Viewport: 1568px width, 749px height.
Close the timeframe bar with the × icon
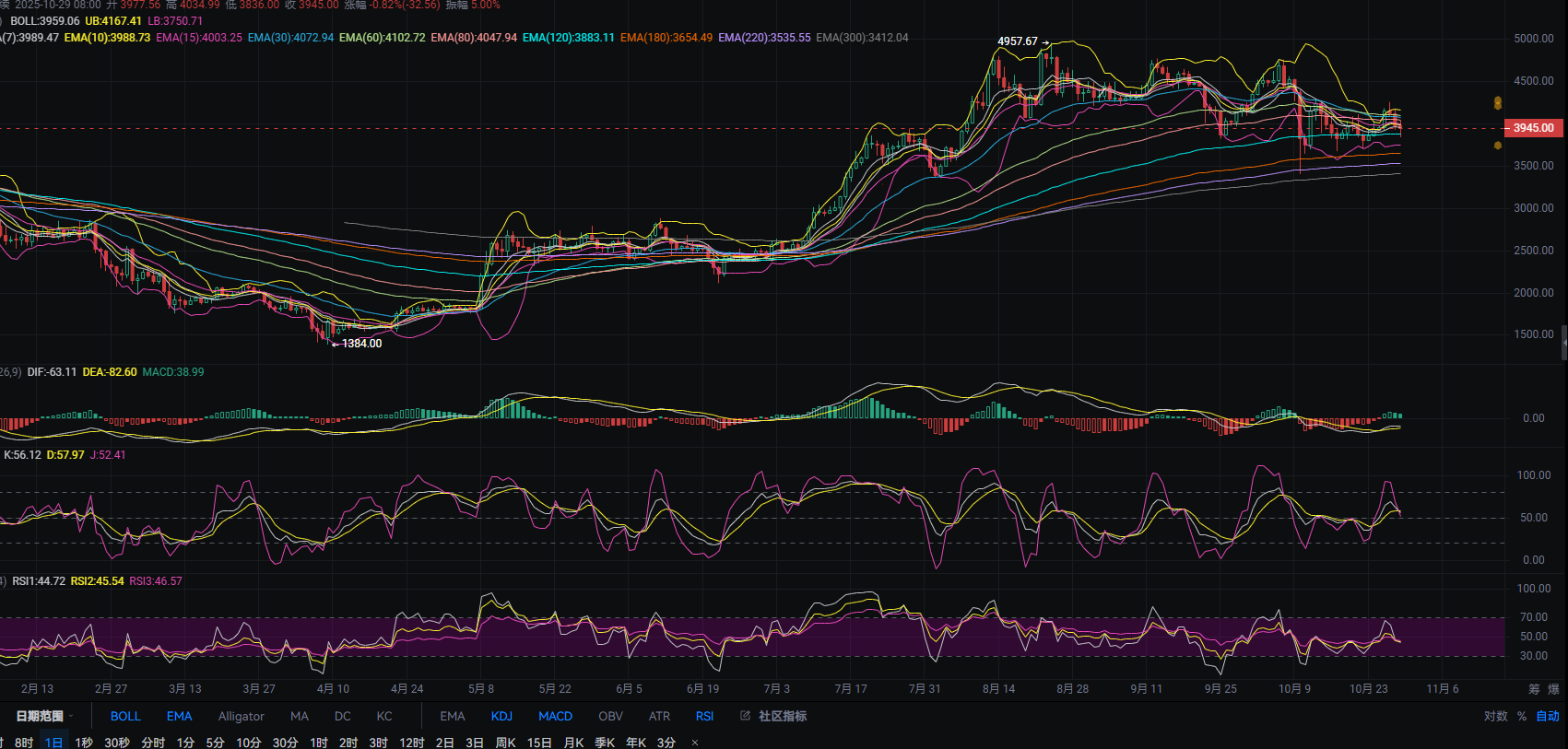click(695, 743)
